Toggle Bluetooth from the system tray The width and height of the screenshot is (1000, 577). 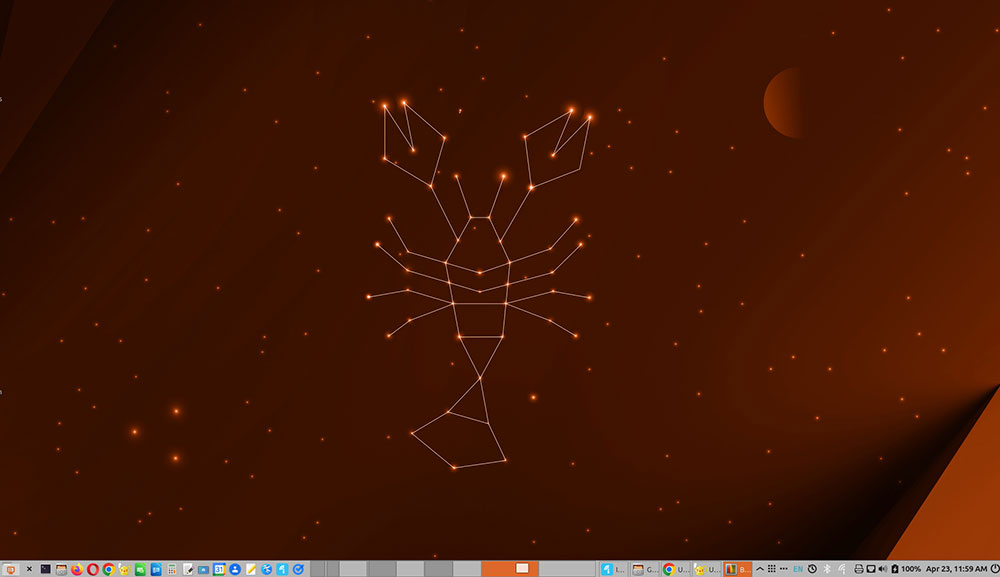click(826, 568)
